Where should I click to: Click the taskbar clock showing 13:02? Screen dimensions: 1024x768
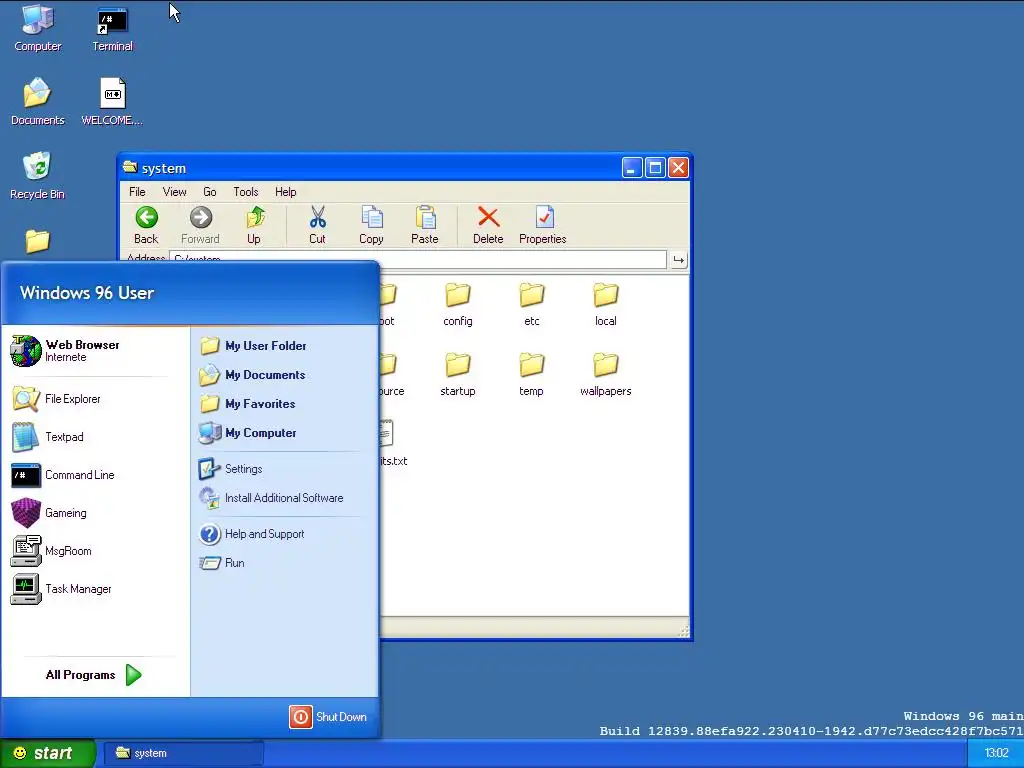click(996, 753)
